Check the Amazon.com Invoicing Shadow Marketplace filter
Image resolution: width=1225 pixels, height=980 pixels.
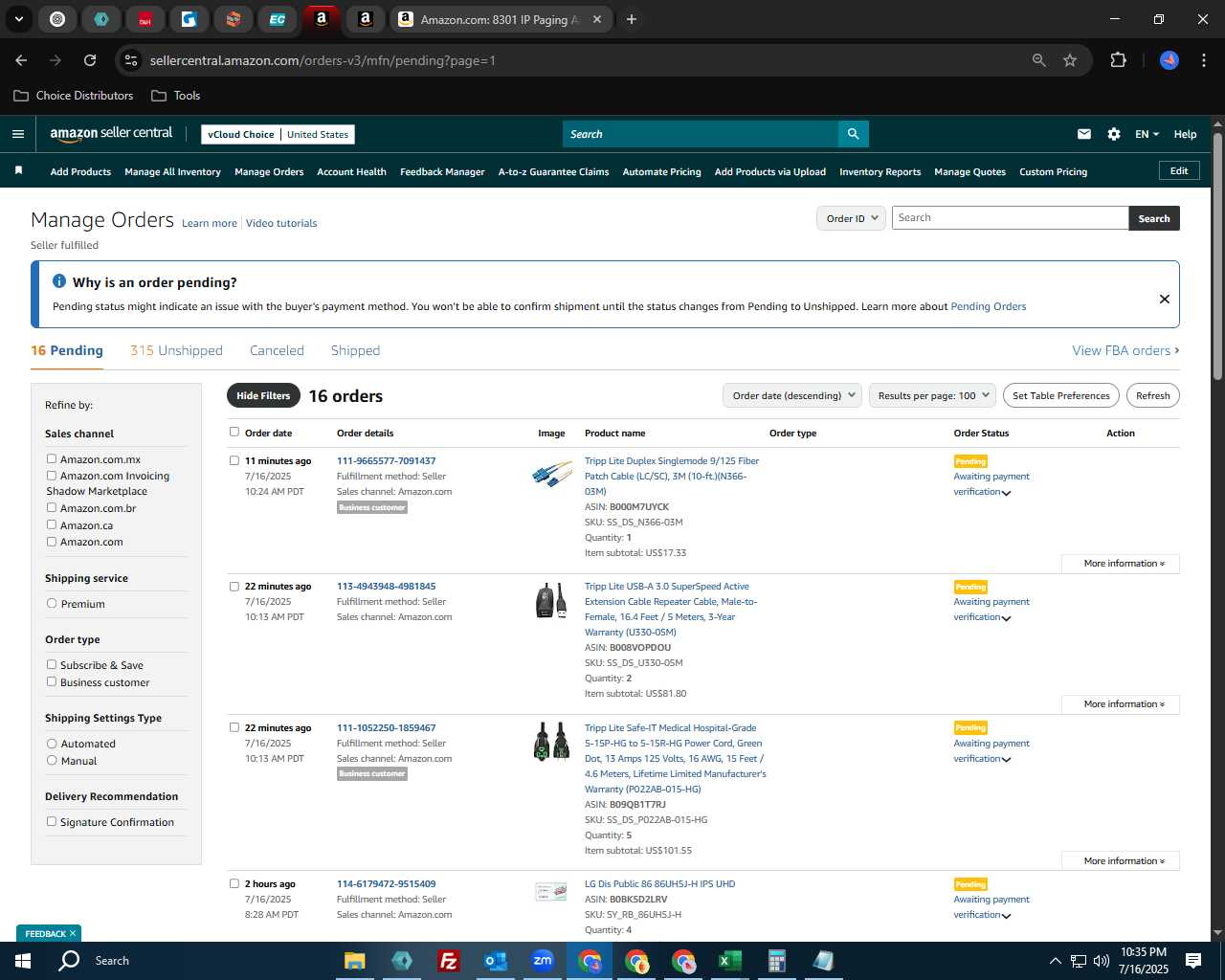[52, 476]
